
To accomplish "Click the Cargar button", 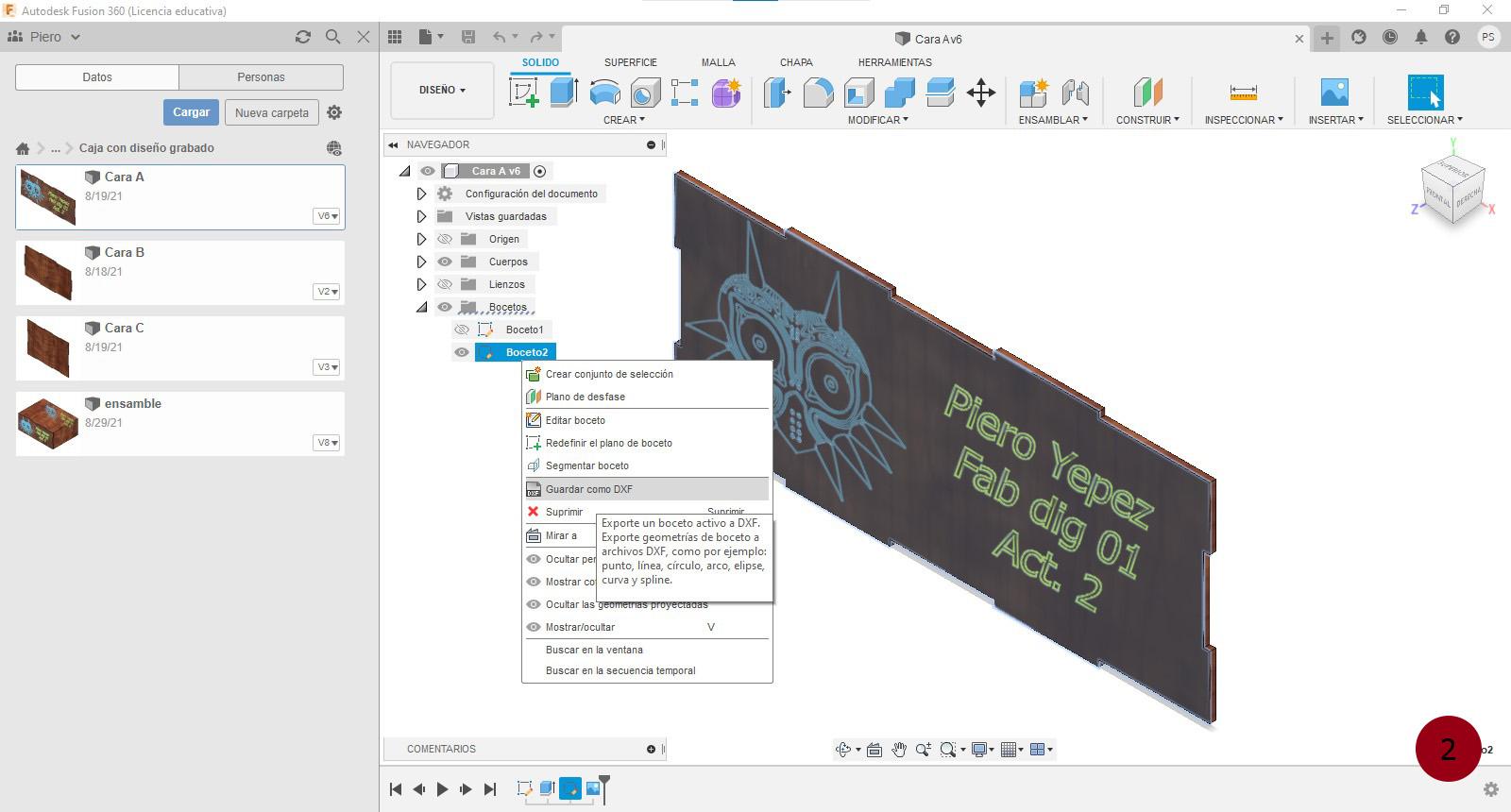I will [x=191, y=112].
